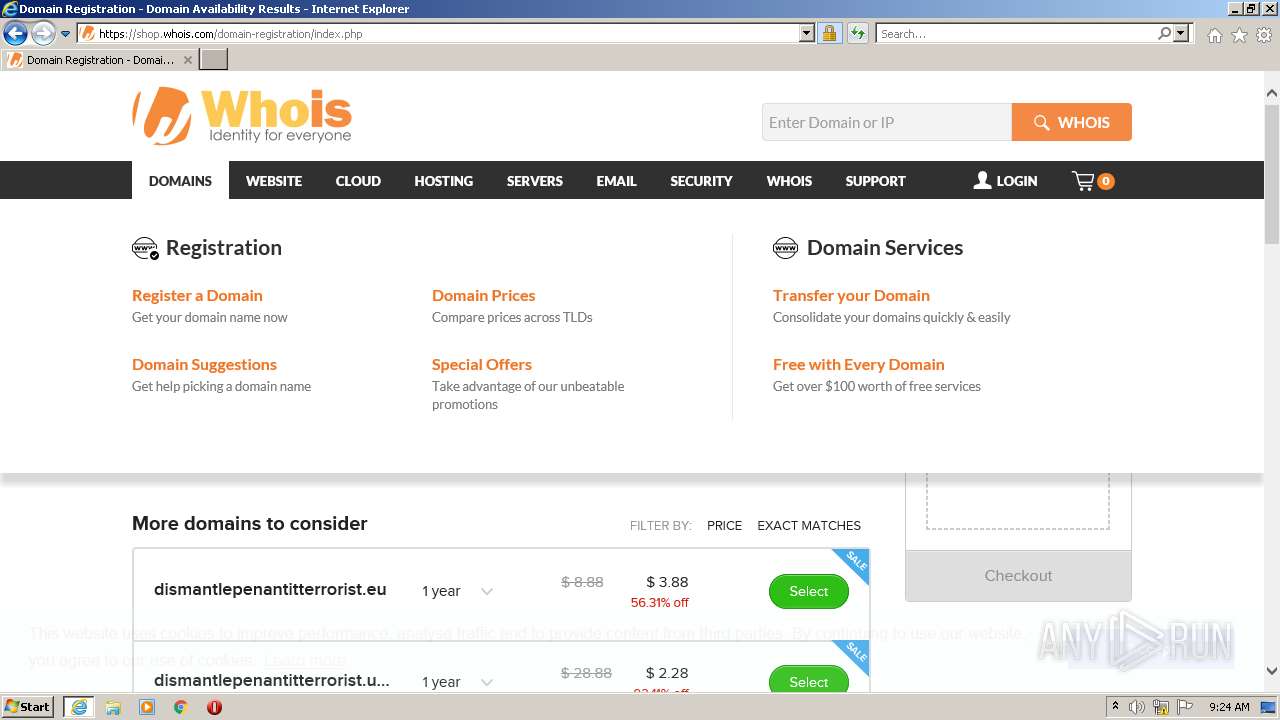The image size is (1280, 720).
Task: Open the Favorites star icon
Action: point(1239,34)
